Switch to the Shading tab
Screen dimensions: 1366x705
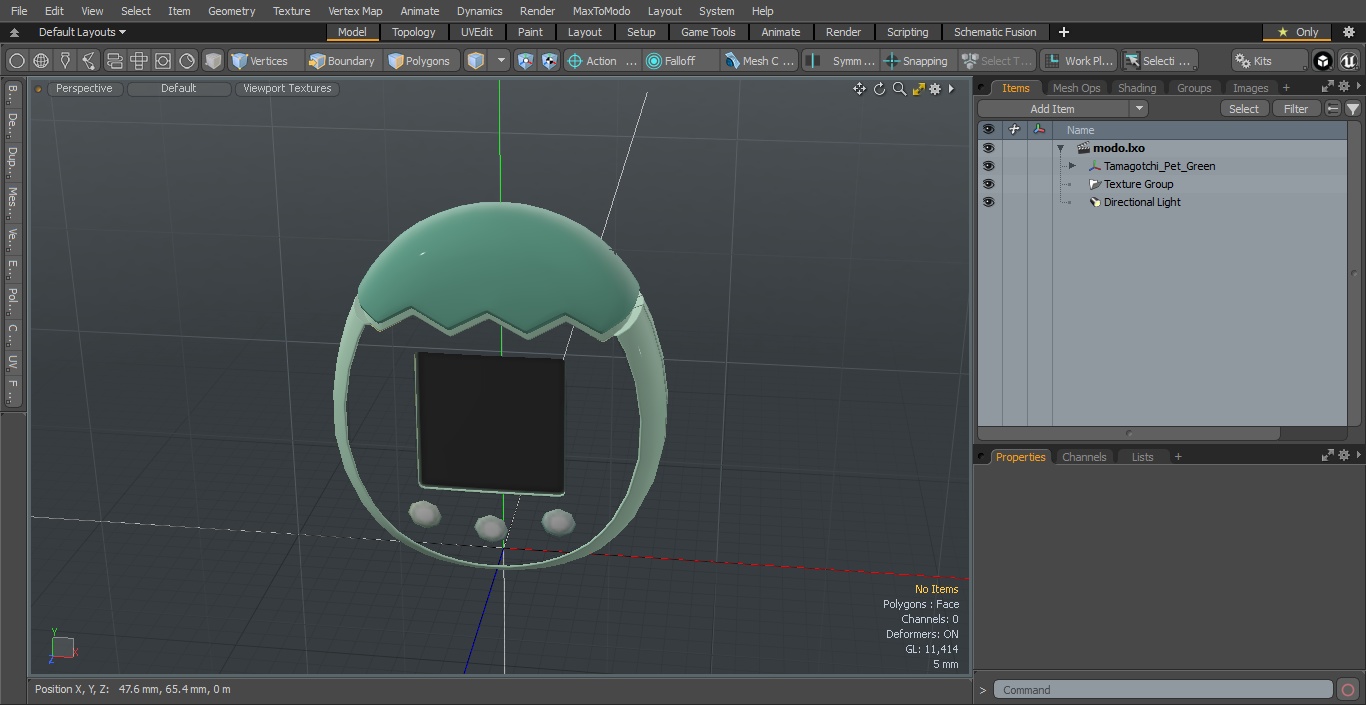coord(1137,88)
